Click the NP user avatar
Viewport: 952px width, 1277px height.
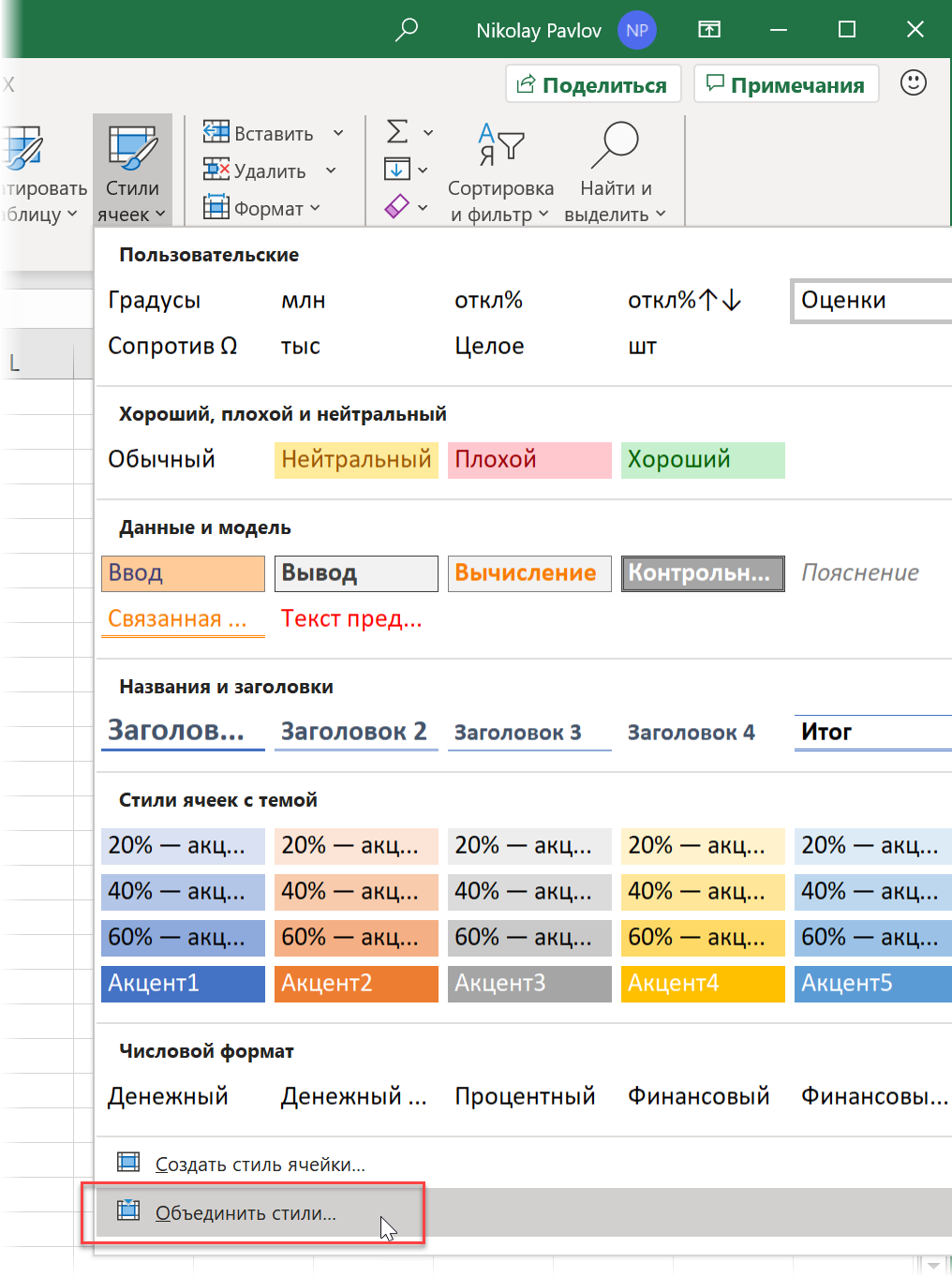pos(637,30)
